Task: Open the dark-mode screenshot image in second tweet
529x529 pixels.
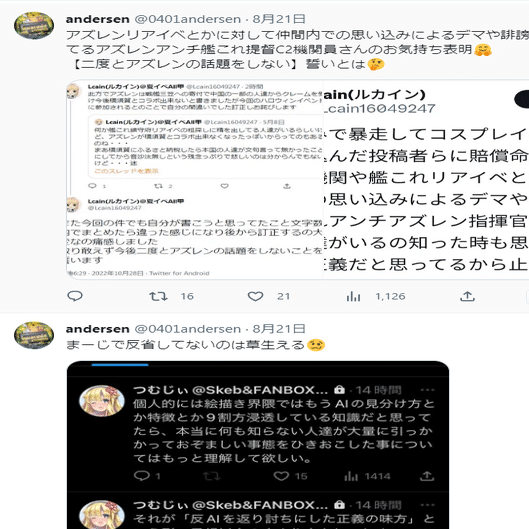Action: pos(258,445)
